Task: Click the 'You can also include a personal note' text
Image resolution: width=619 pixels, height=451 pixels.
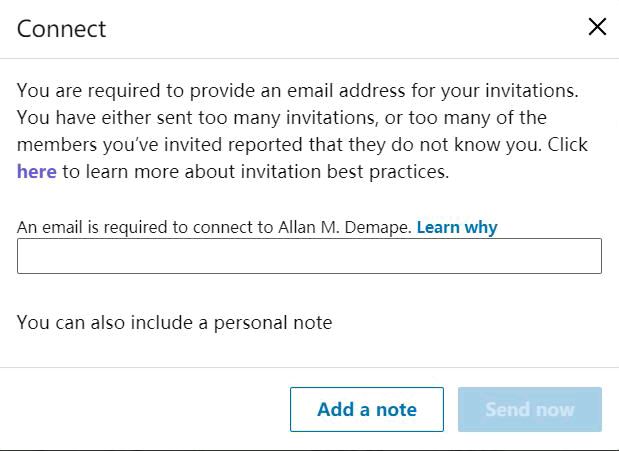Action: pos(174,322)
